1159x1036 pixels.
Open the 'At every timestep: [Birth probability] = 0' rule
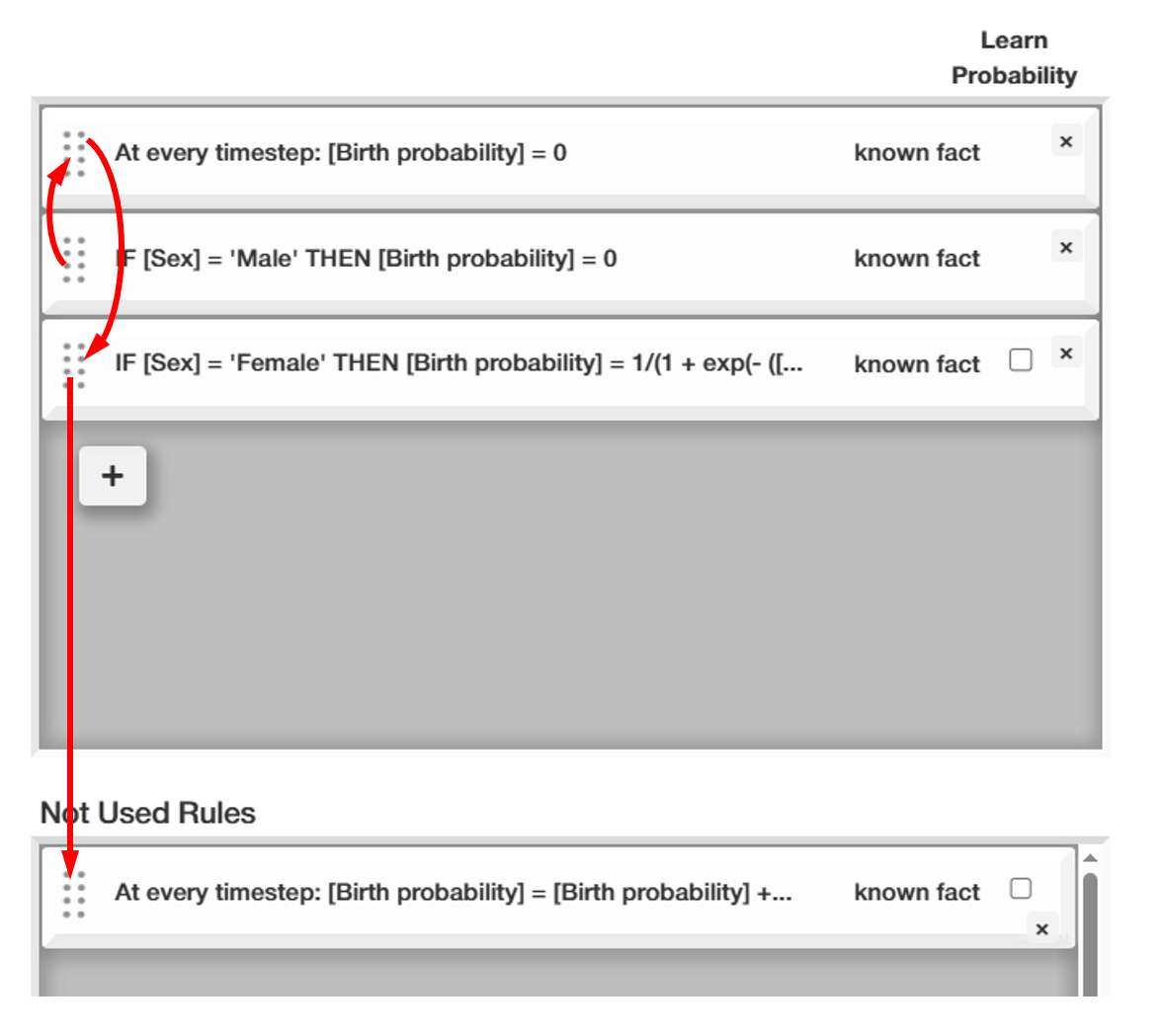pos(340,153)
